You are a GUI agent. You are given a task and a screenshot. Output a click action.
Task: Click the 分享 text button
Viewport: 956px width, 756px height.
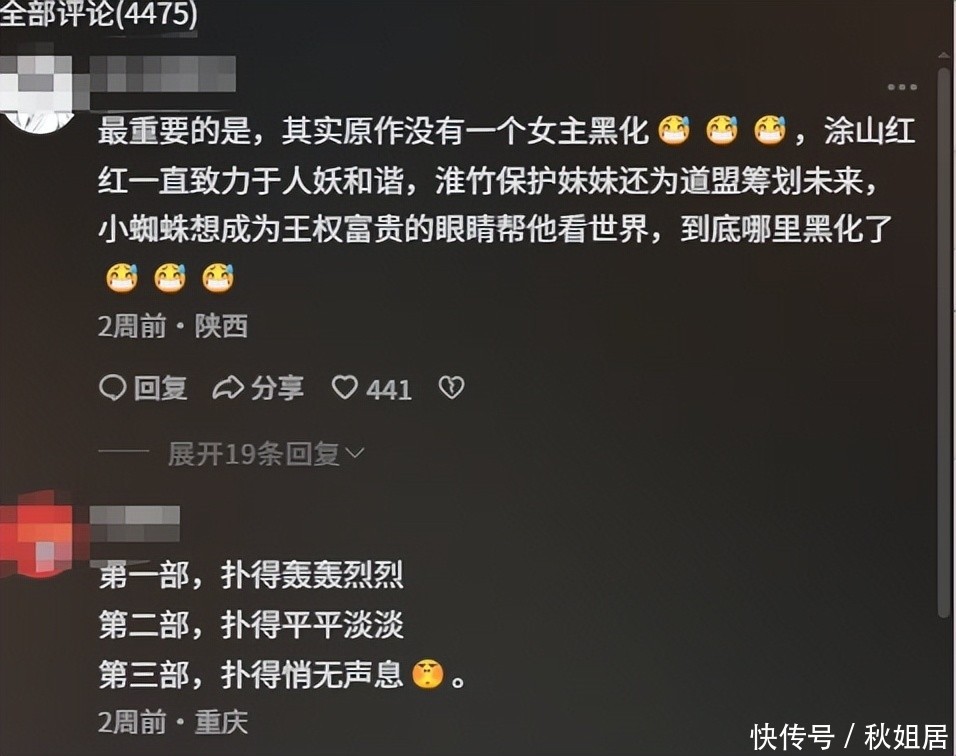pos(277,388)
